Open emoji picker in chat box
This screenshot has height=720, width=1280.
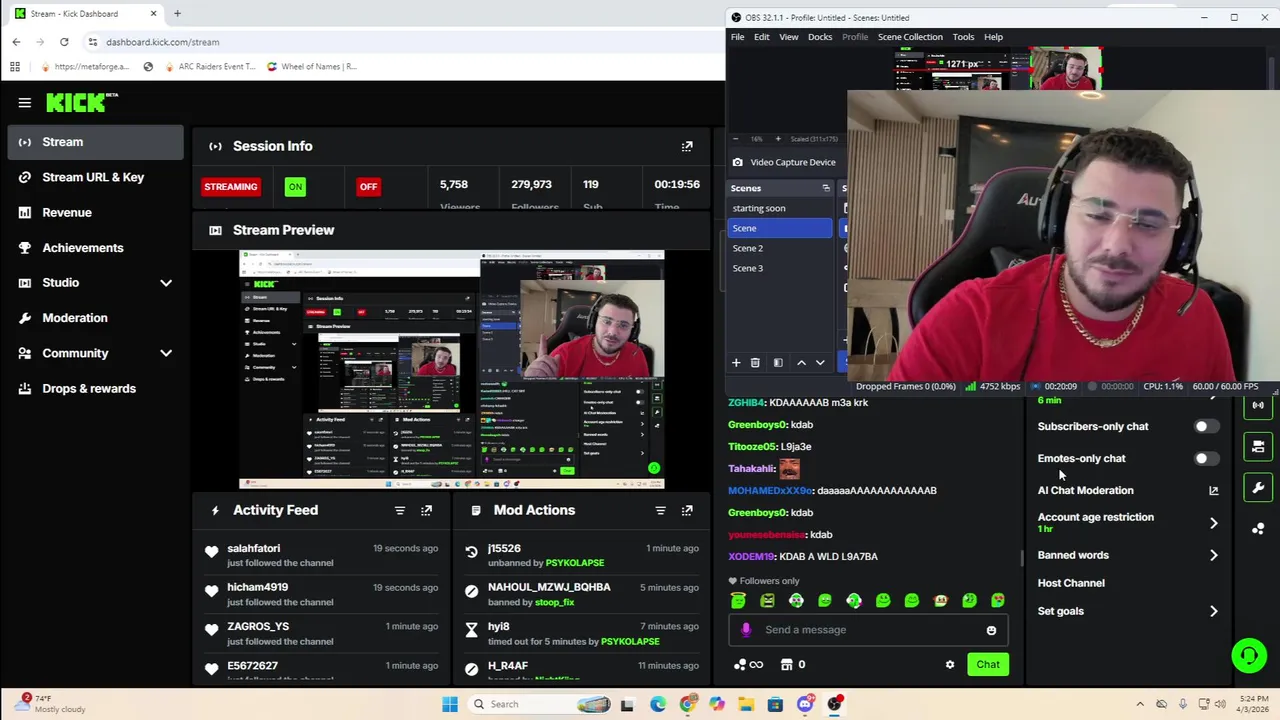pyautogui.click(x=991, y=630)
